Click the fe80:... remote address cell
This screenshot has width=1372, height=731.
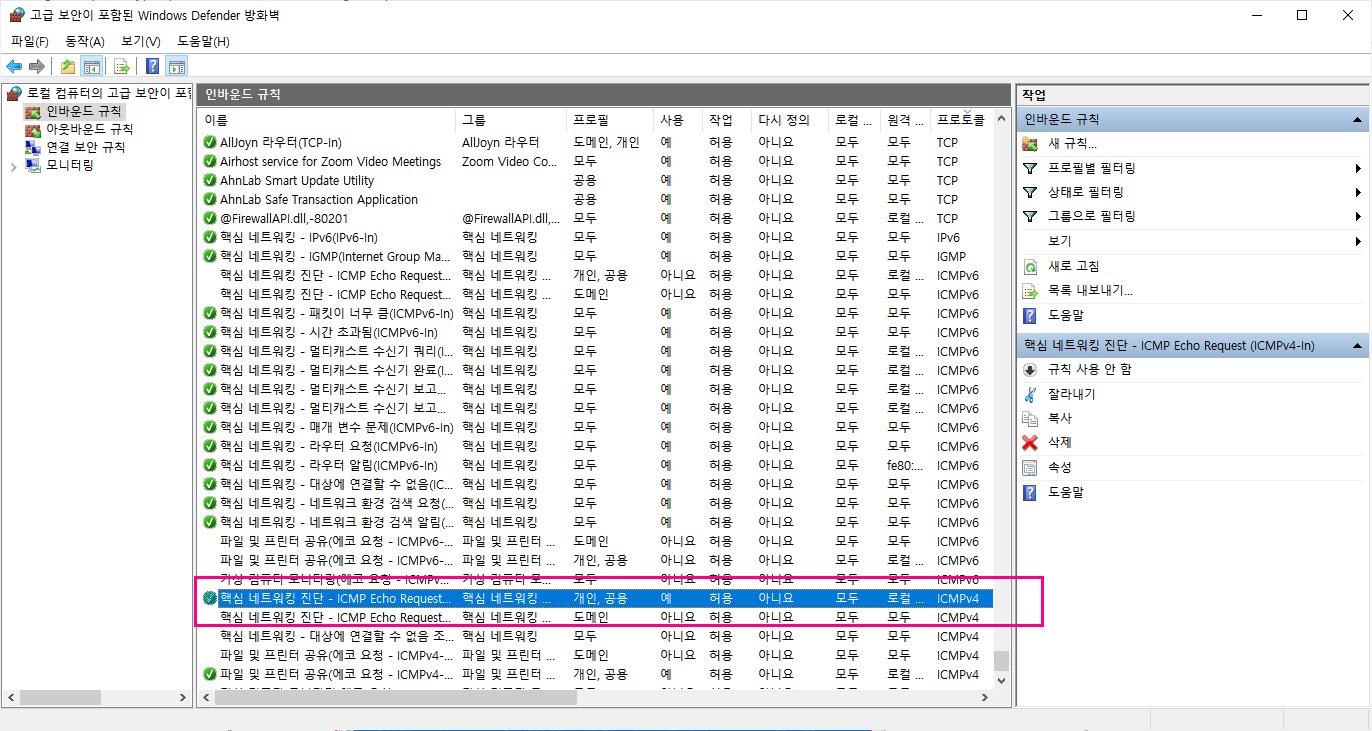[x=905, y=465]
